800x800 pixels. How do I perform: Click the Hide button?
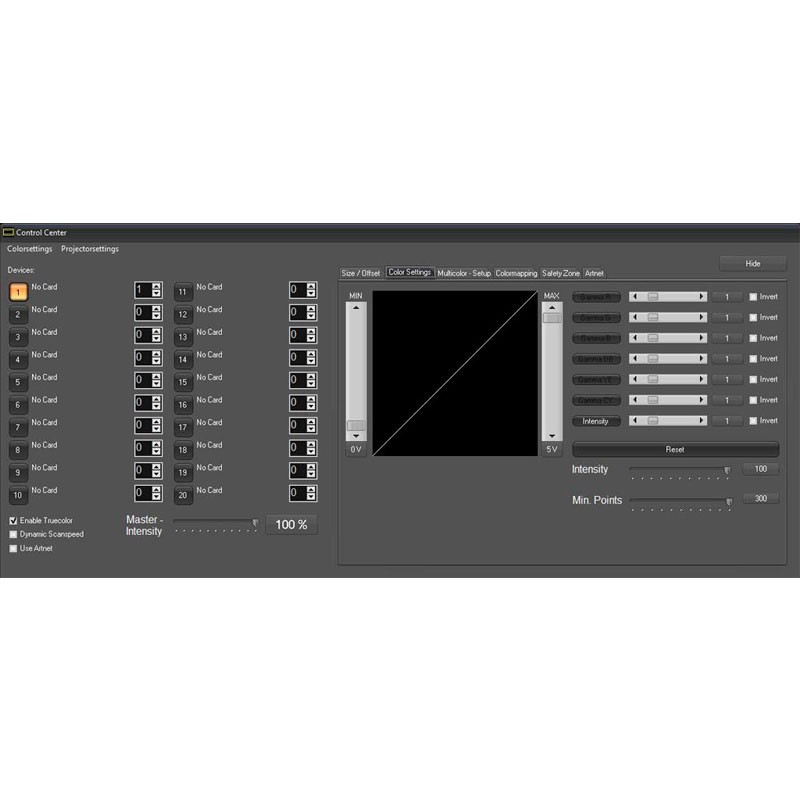coord(753,264)
